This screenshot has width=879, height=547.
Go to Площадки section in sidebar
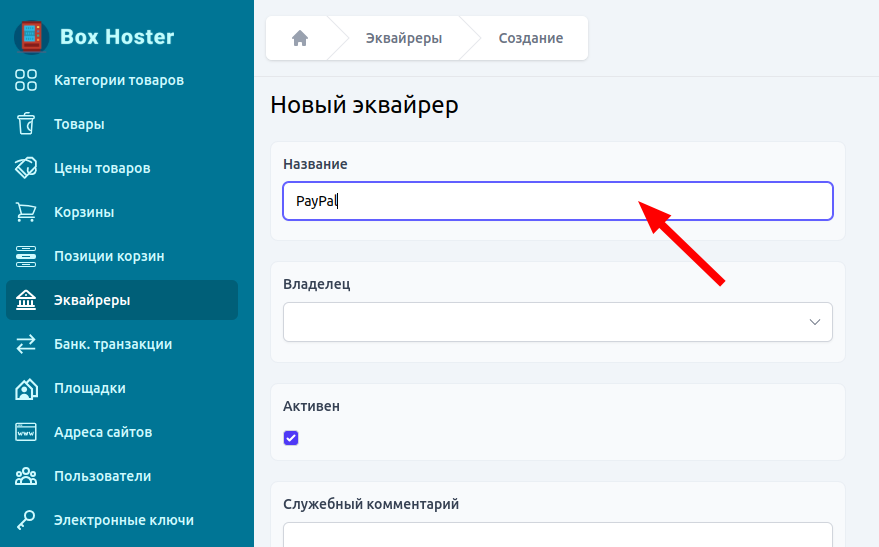tap(90, 388)
